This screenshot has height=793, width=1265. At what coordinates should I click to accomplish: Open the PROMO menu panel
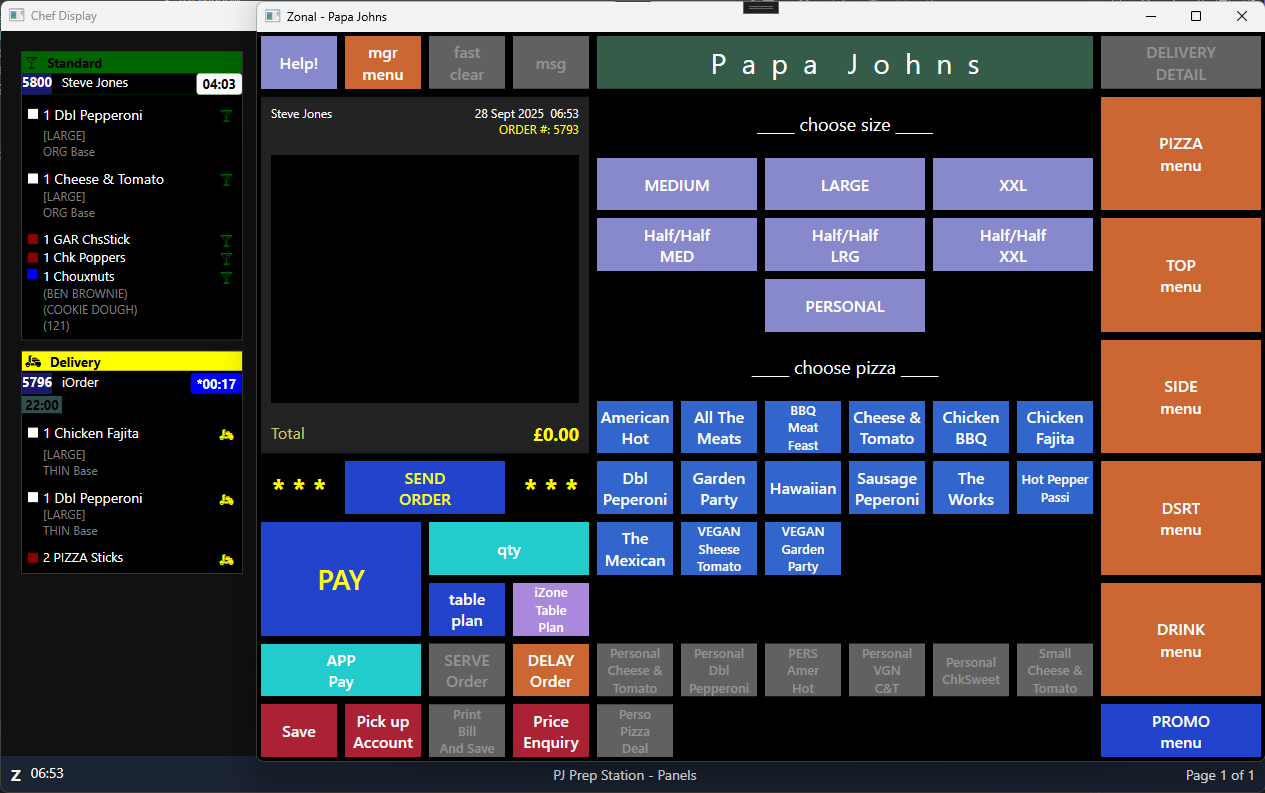tap(1180, 730)
